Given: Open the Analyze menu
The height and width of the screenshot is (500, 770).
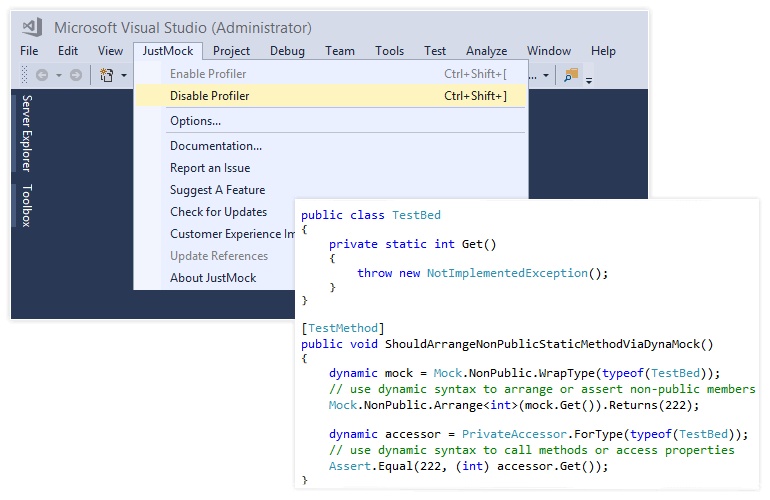Looking at the screenshot, I should [486, 51].
